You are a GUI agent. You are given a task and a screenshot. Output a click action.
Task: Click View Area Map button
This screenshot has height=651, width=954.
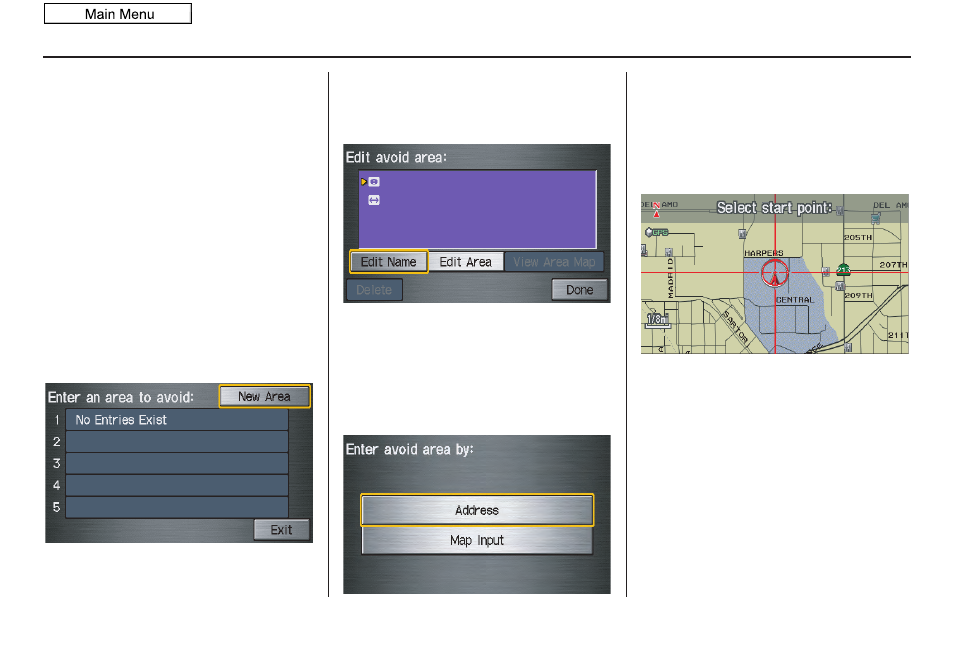pos(554,262)
